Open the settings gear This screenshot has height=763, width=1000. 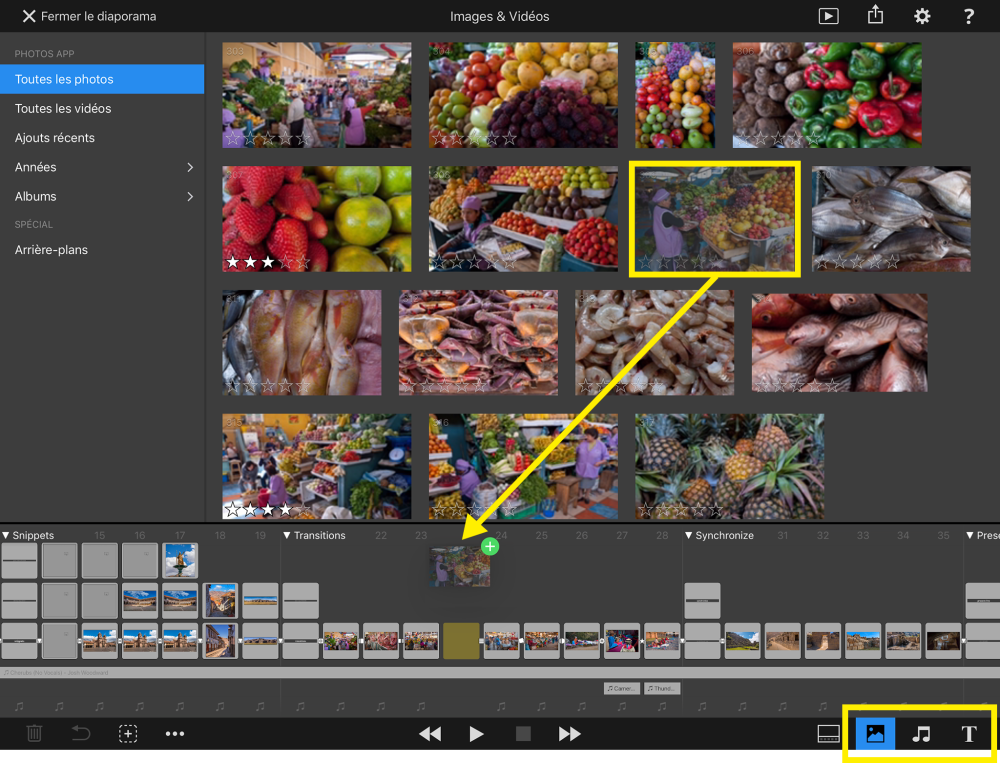(x=922, y=16)
